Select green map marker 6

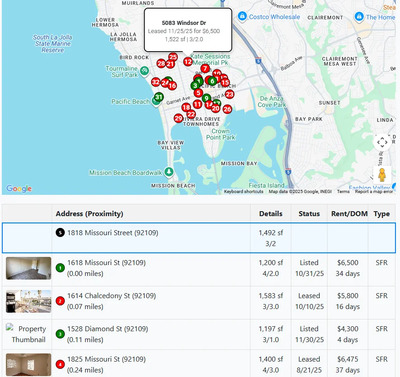pos(212,81)
